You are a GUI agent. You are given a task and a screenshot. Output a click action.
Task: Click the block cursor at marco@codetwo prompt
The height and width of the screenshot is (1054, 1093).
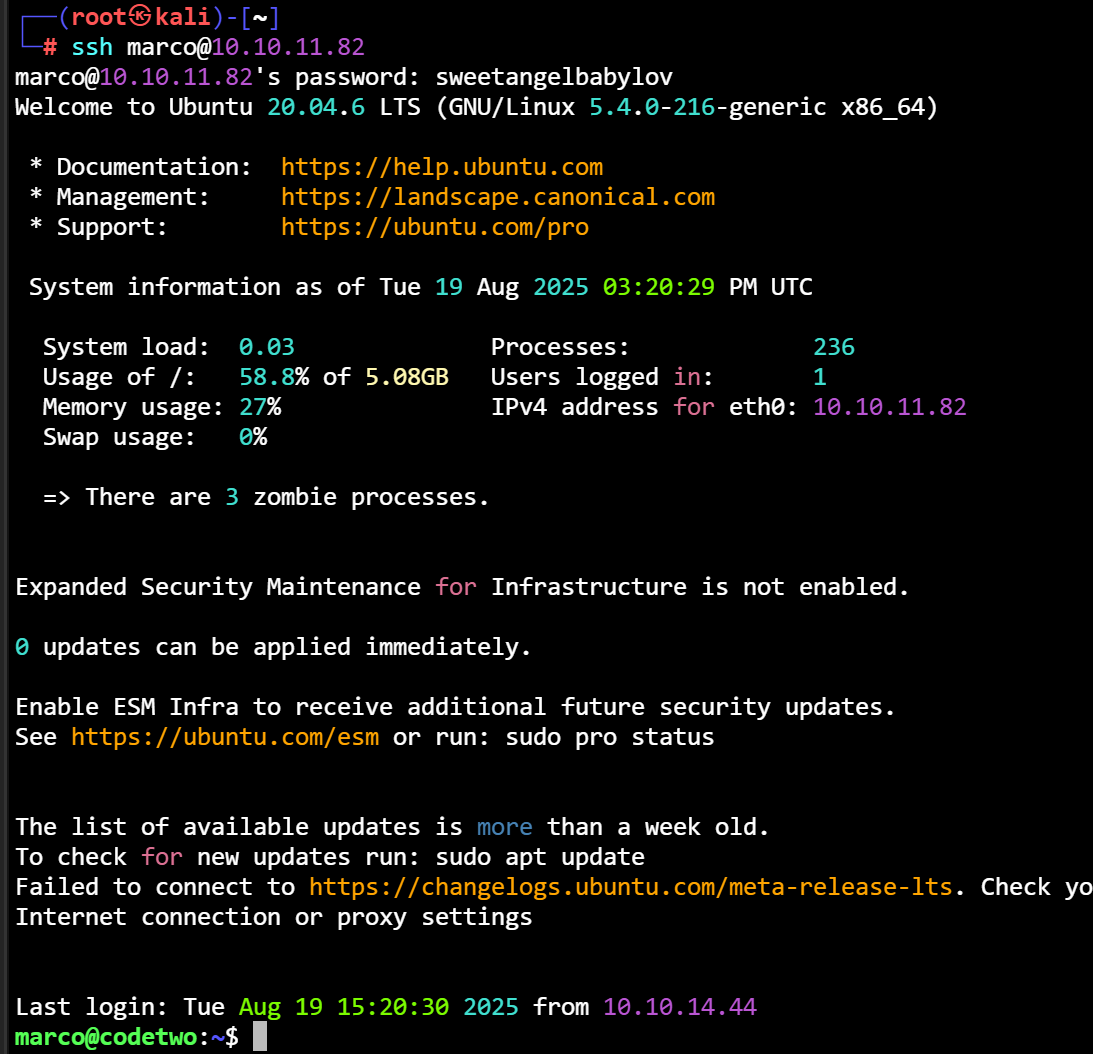[260, 1037]
